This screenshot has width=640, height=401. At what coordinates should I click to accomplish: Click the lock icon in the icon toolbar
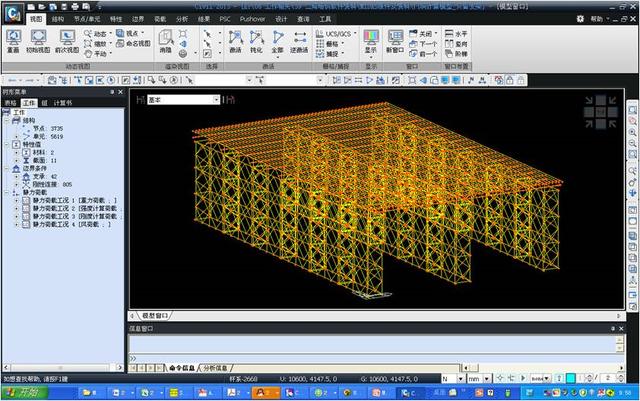click(510, 80)
